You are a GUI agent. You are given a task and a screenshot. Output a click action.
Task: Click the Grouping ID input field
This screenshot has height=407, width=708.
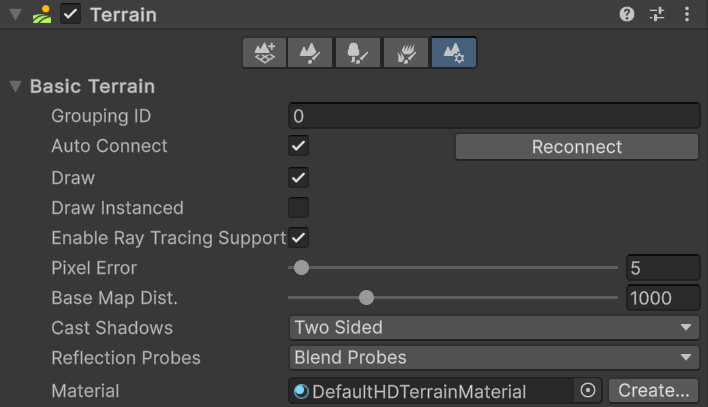493,116
